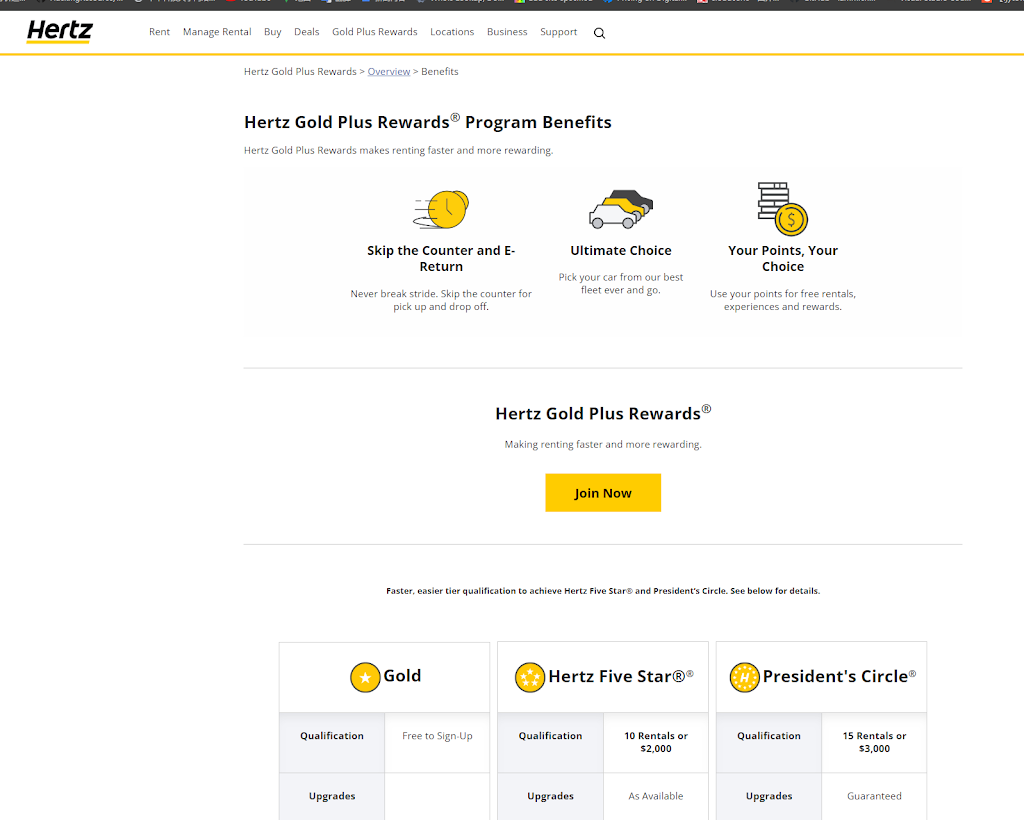
Task: Click the Benefits breadcrumb text
Action: tap(440, 72)
